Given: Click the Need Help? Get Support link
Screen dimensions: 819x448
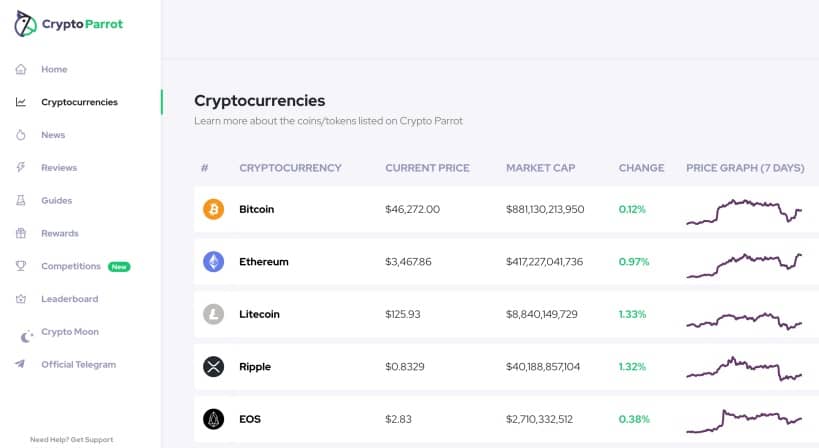Looking at the screenshot, I should pos(71,439).
